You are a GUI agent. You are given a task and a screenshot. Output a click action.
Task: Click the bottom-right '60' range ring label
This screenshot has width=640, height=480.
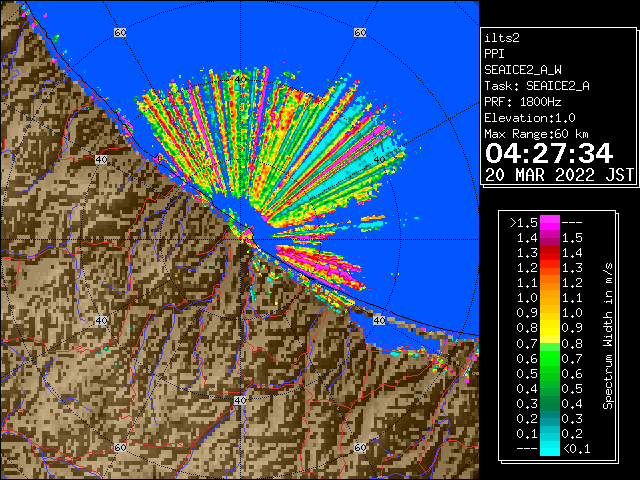point(360,447)
